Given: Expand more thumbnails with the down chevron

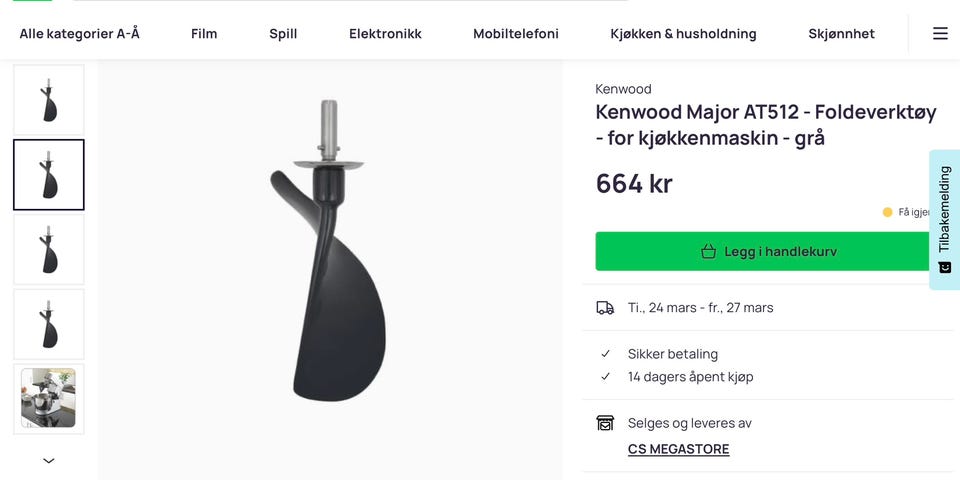Looking at the screenshot, I should (48, 460).
